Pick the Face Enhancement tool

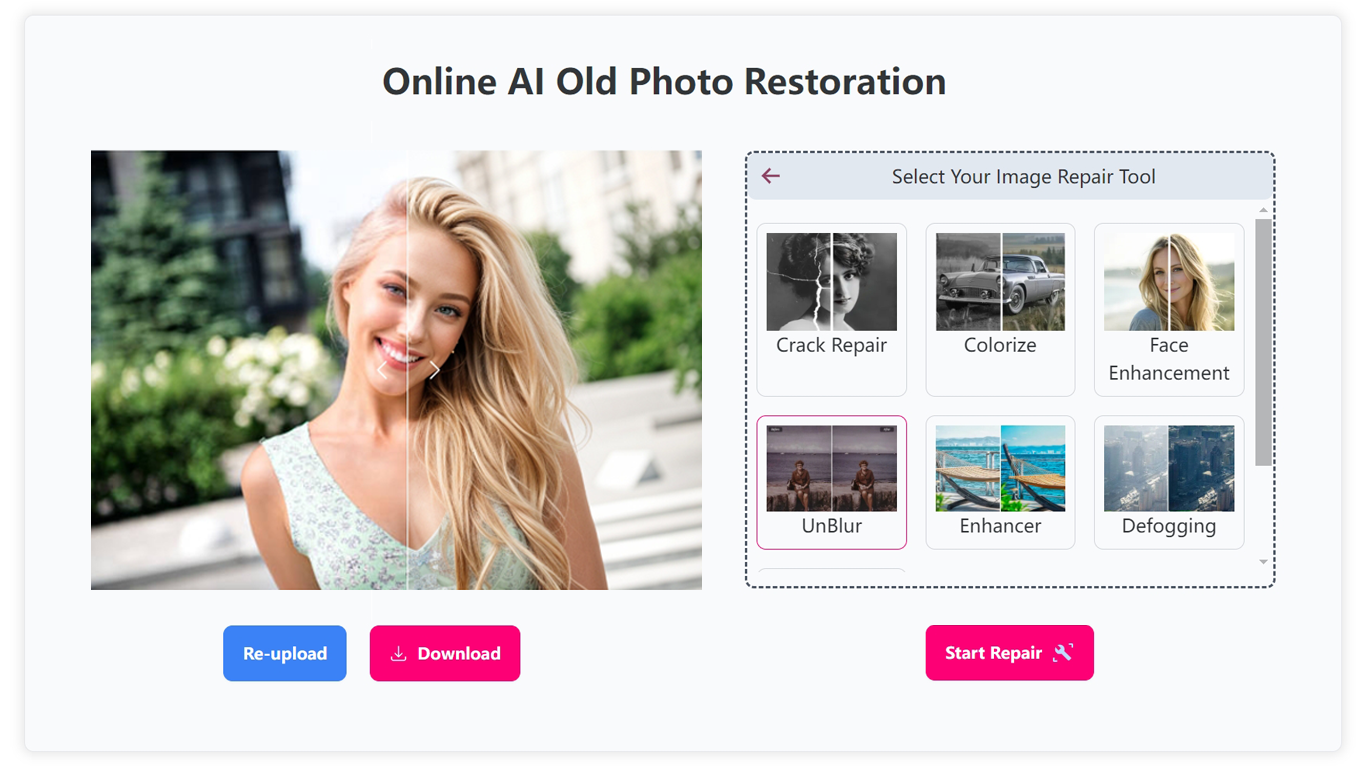click(x=1168, y=283)
